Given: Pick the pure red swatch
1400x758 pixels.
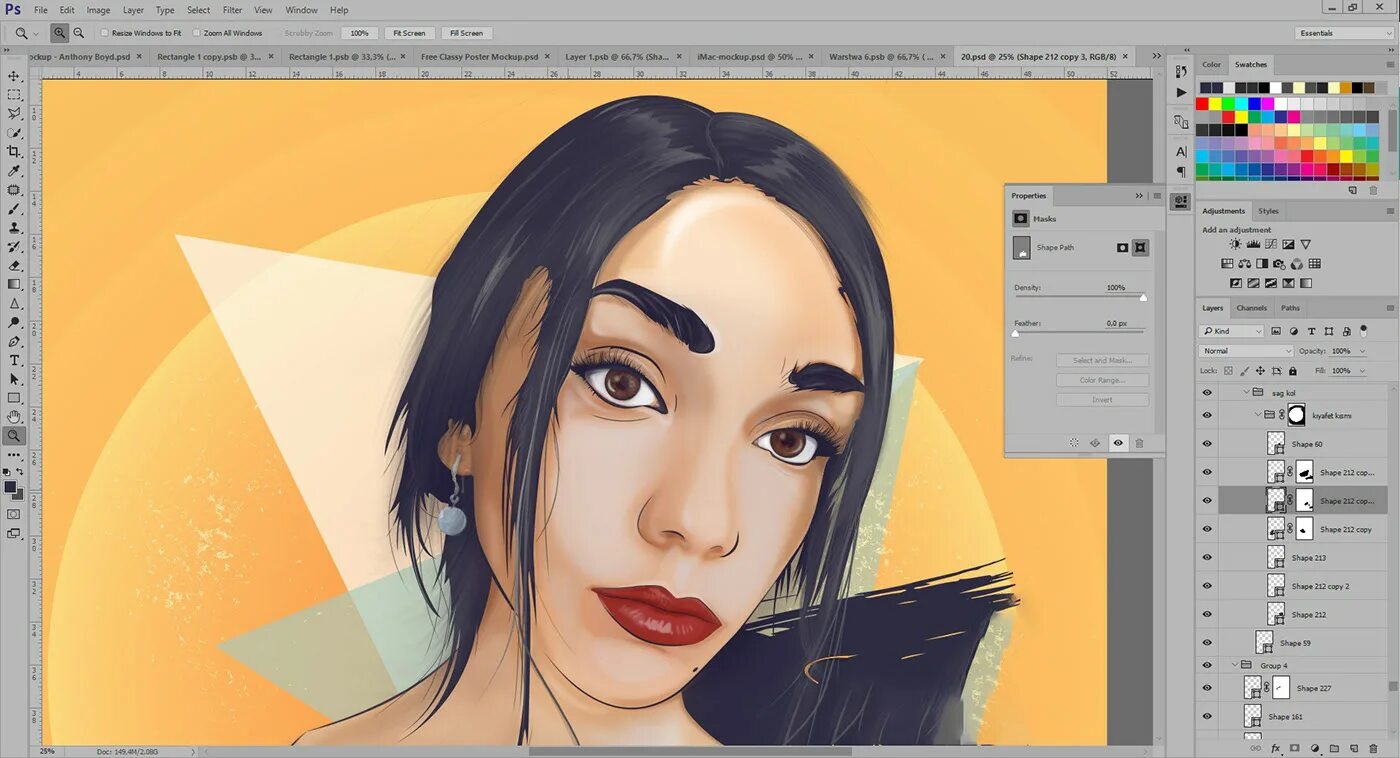Looking at the screenshot, I should point(1202,104).
